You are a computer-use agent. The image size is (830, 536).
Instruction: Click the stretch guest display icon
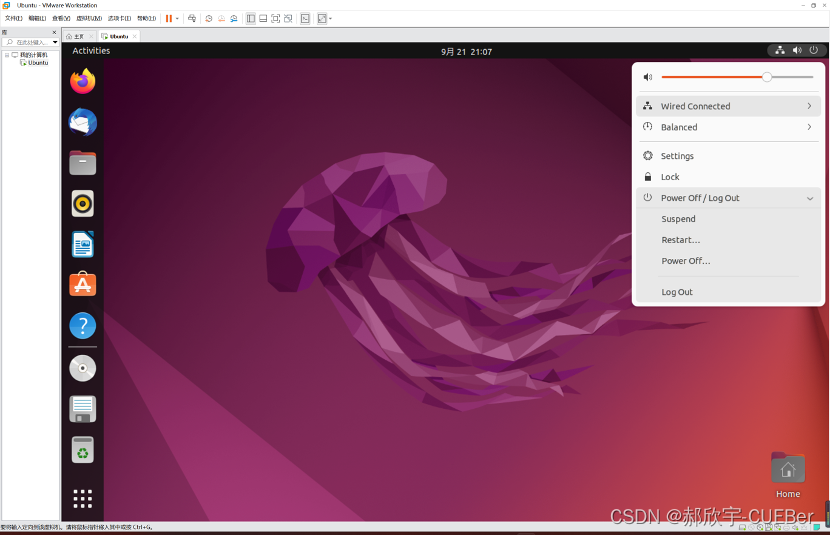pyautogui.click(x=322, y=19)
